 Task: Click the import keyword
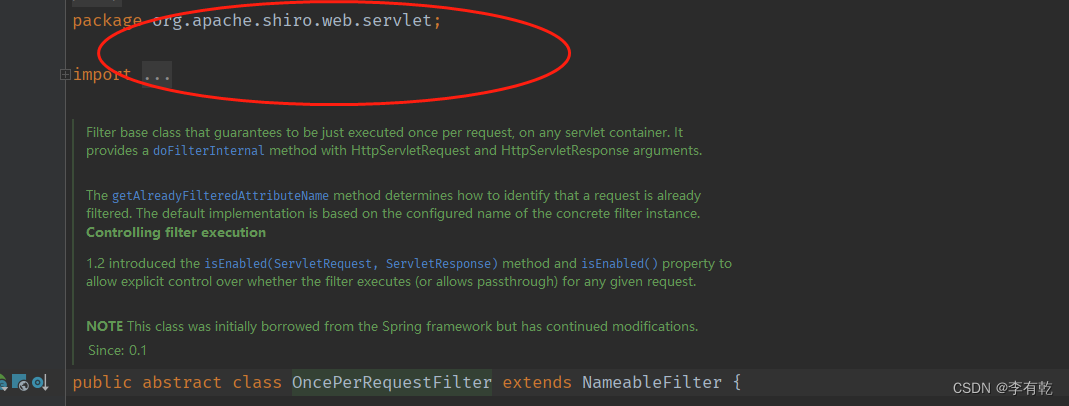click(x=102, y=74)
